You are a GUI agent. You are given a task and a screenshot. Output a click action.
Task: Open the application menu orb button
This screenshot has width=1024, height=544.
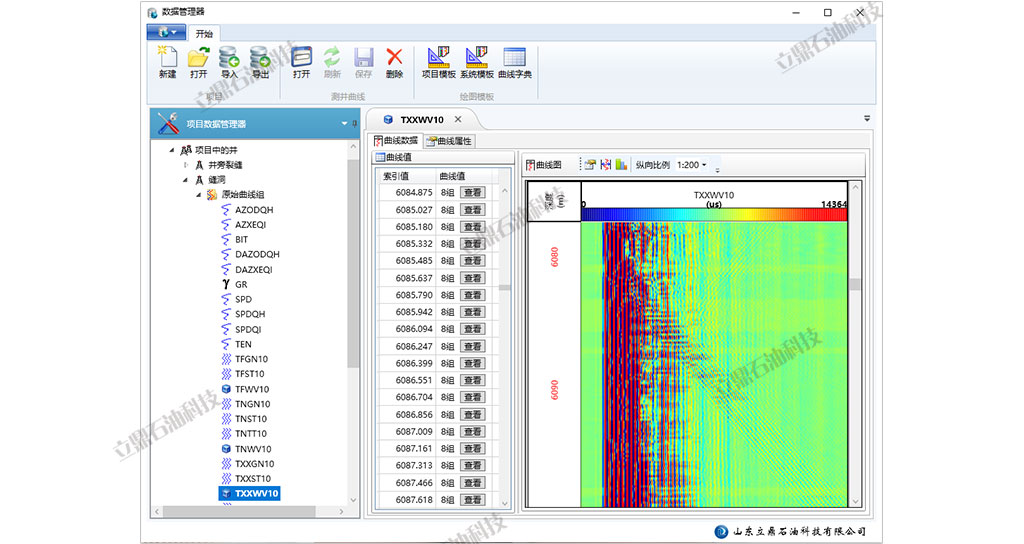point(167,32)
